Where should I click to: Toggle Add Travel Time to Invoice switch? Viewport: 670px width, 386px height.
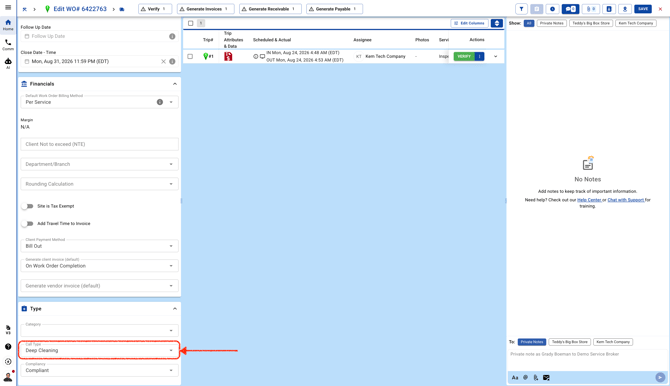pos(27,224)
